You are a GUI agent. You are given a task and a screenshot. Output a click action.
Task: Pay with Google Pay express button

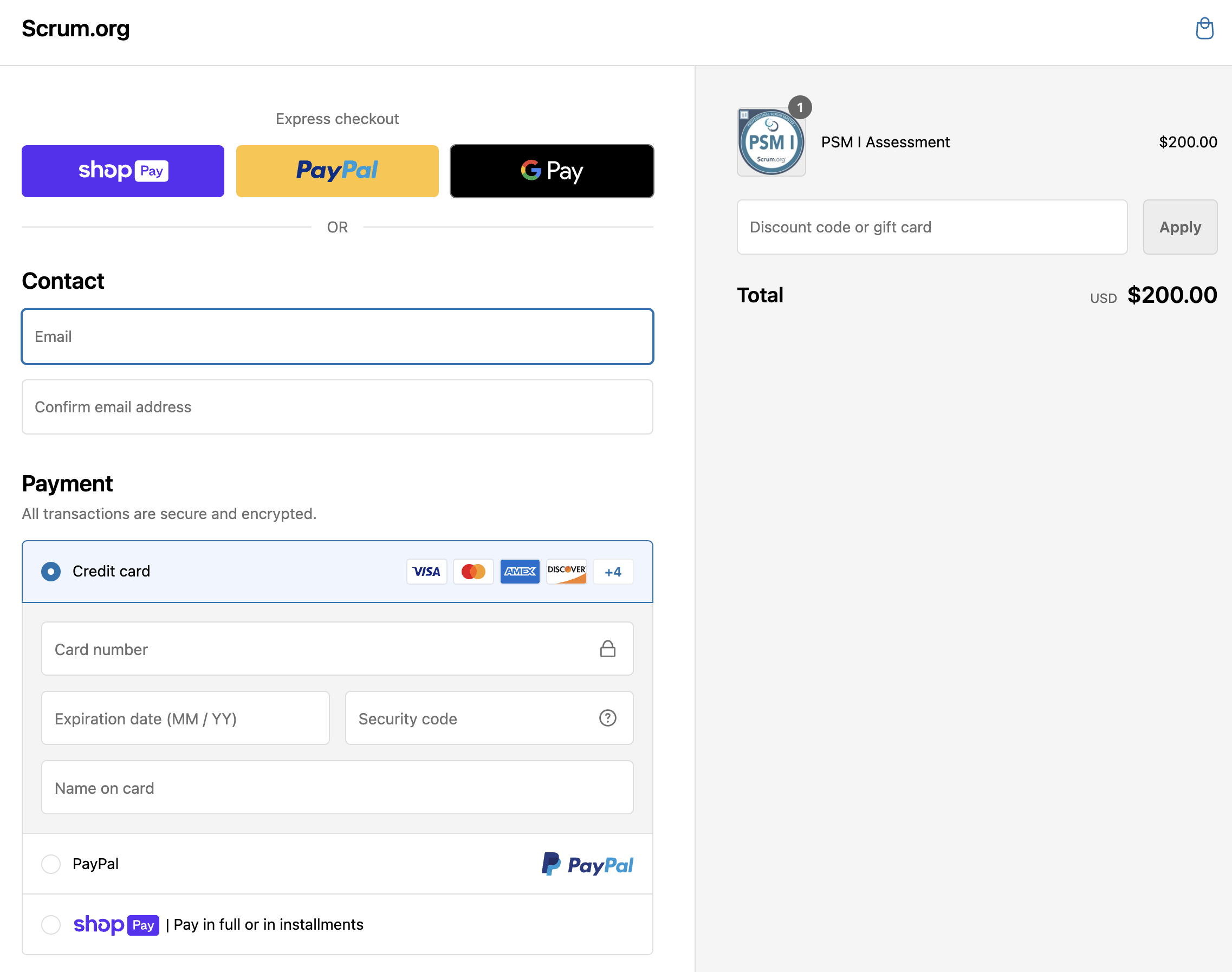pyautogui.click(x=552, y=171)
